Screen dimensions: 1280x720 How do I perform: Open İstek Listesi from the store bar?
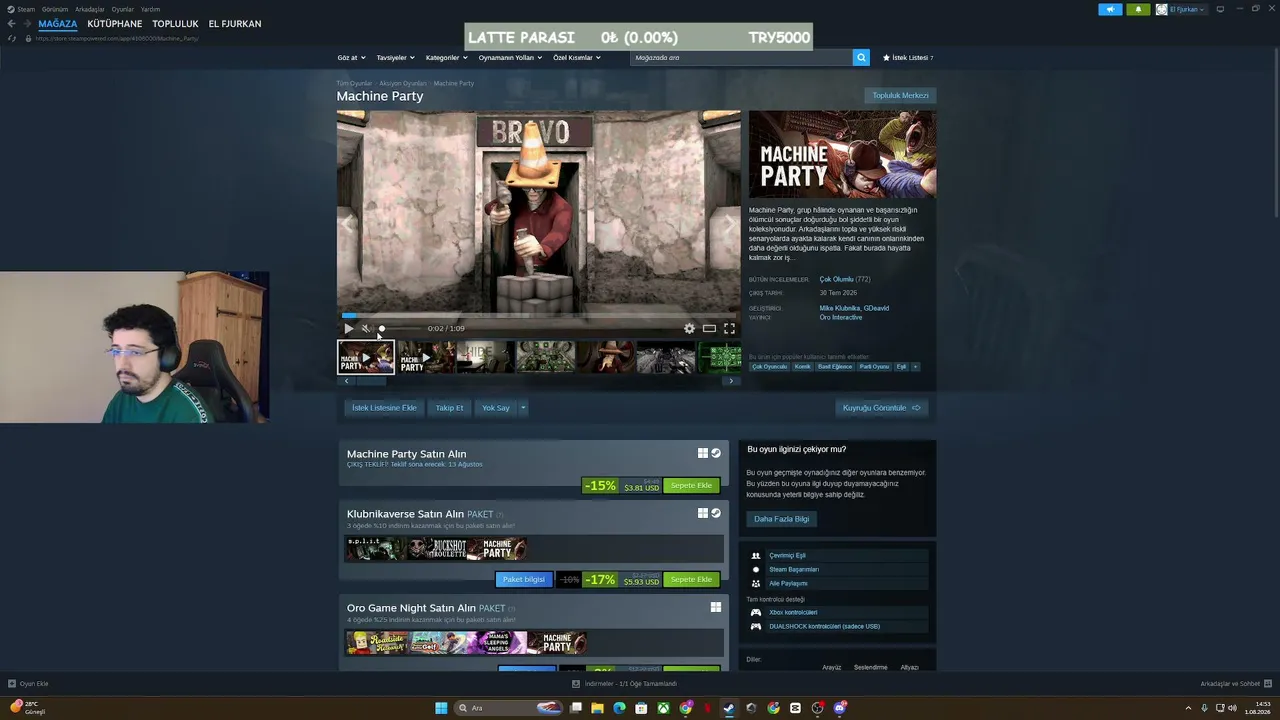coord(908,58)
